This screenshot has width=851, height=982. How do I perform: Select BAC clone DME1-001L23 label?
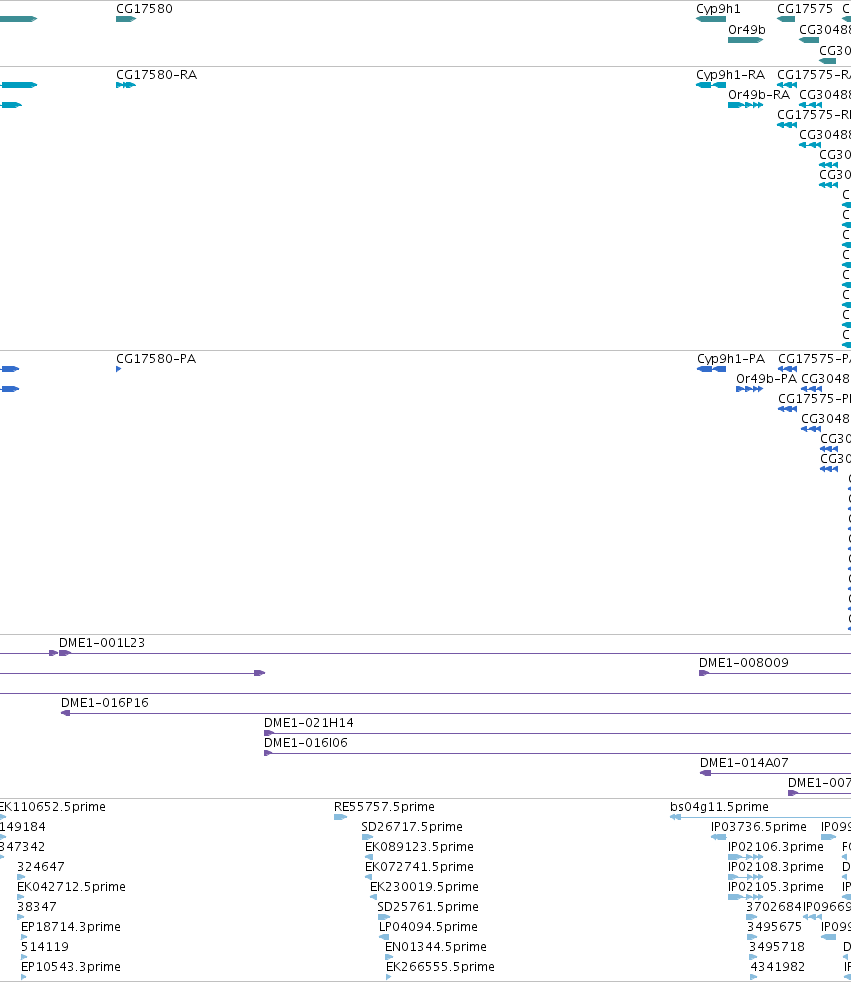[101, 643]
